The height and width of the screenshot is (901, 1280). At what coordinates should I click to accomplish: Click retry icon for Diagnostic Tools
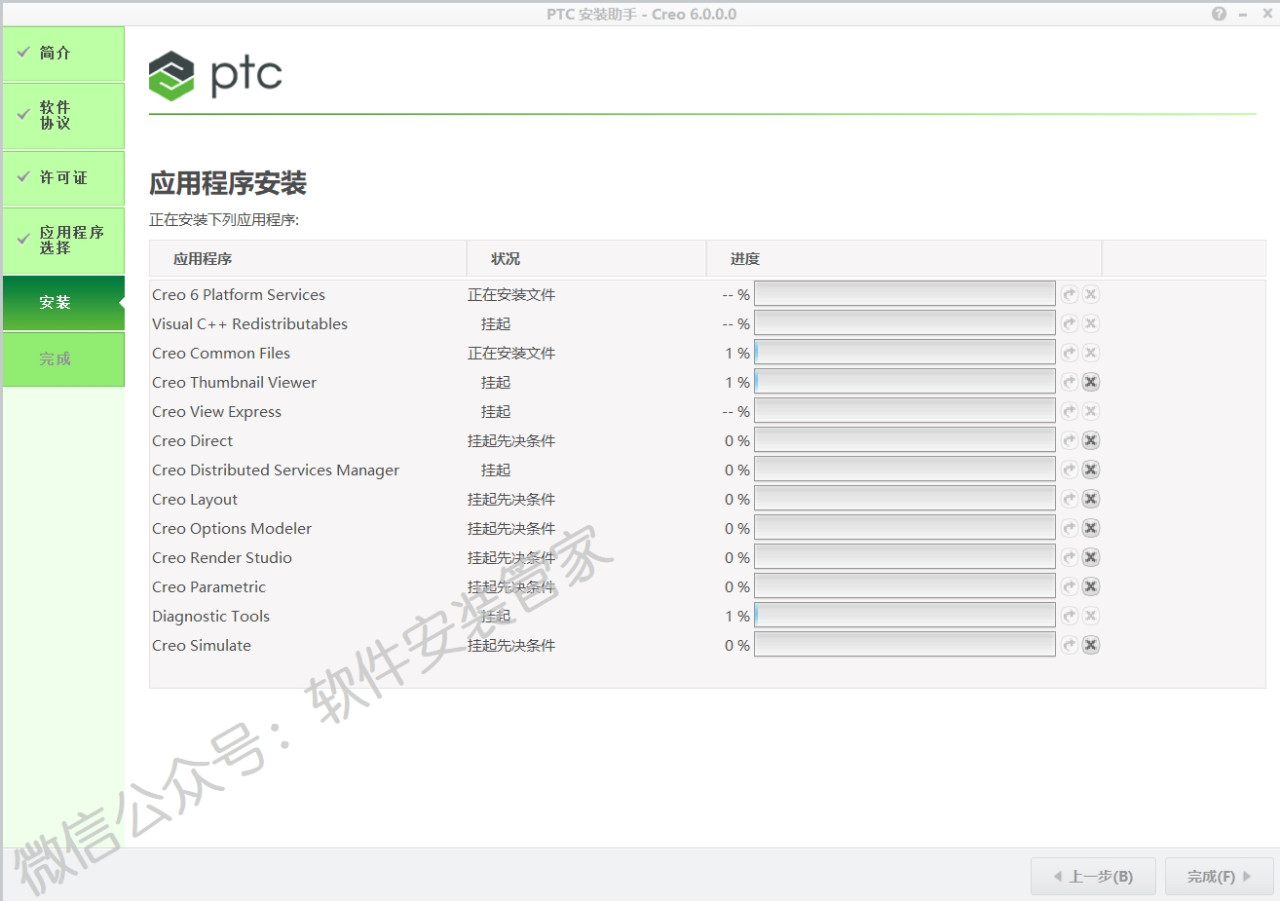[1070, 616]
